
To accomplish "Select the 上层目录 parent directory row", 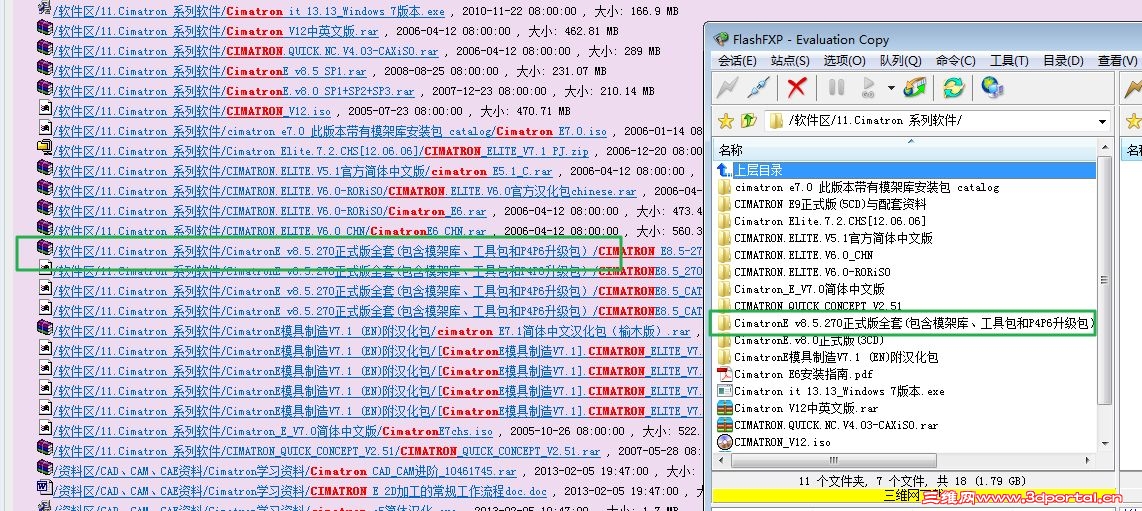I will [x=905, y=170].
